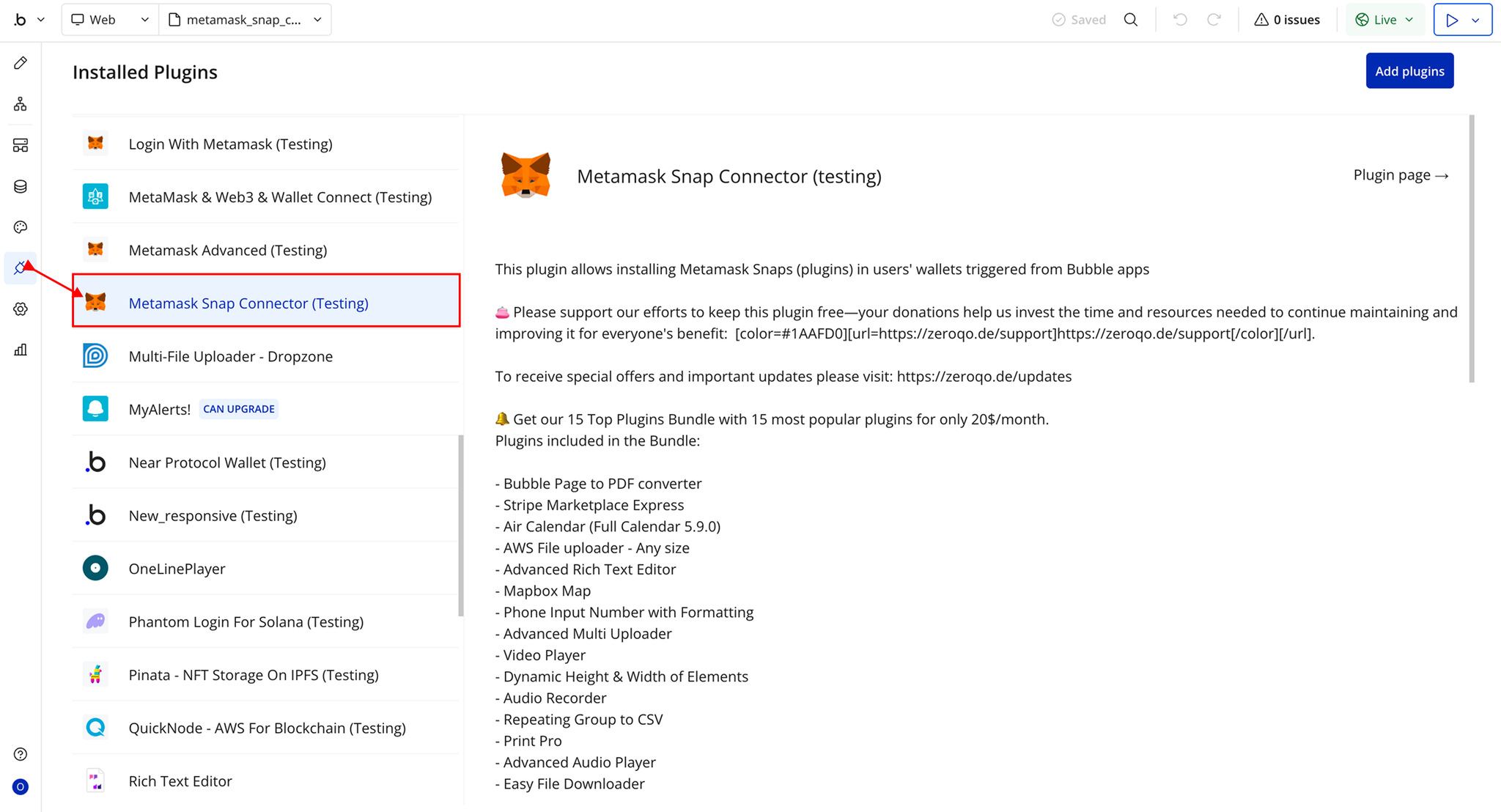Expand the Live version dropdown

[1384, 20]
